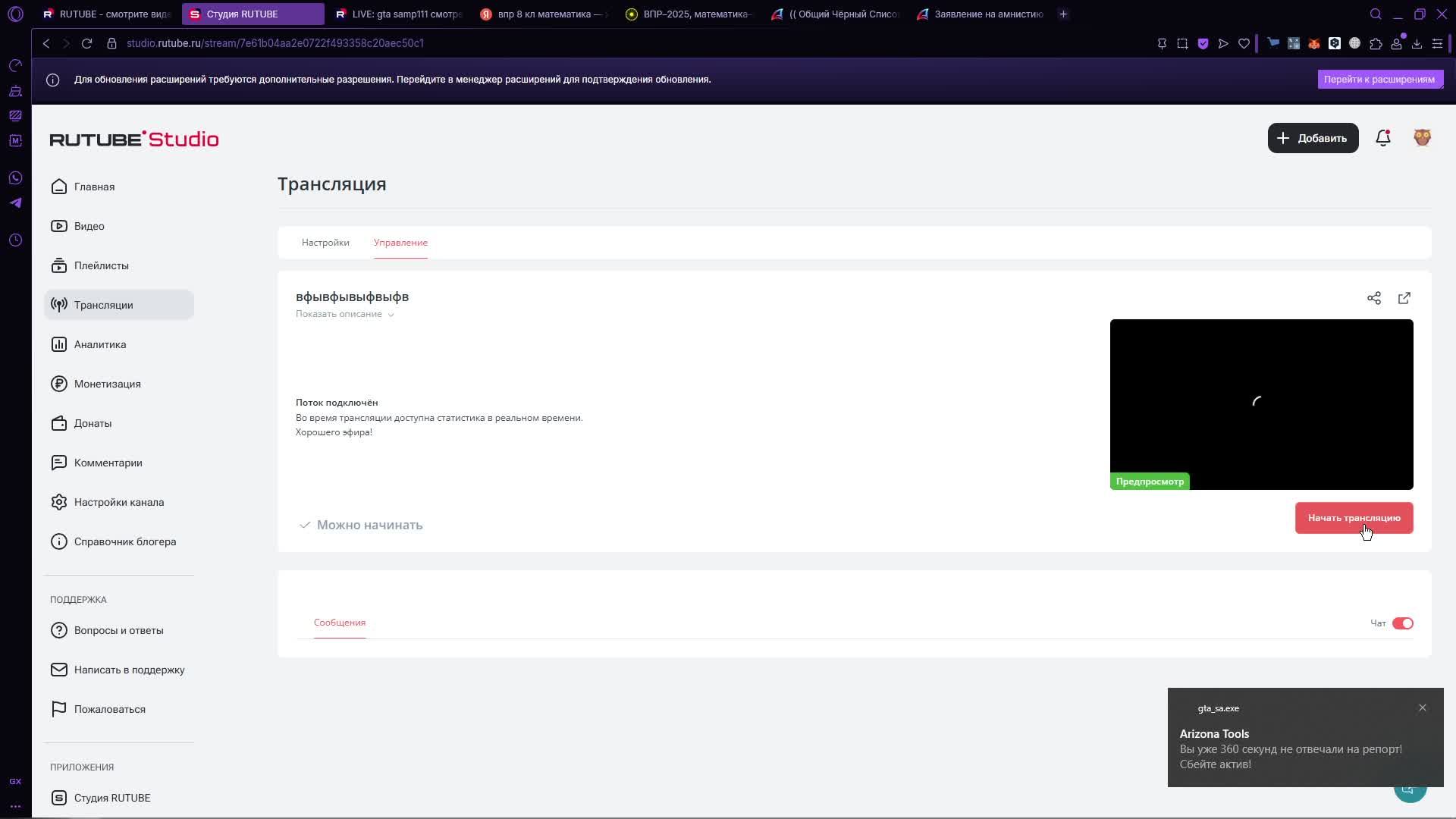Expand Показать описание
Image resolution: width=1456 pixels, height=819 pixels.
pyautogui.click(x=345, y=314)
